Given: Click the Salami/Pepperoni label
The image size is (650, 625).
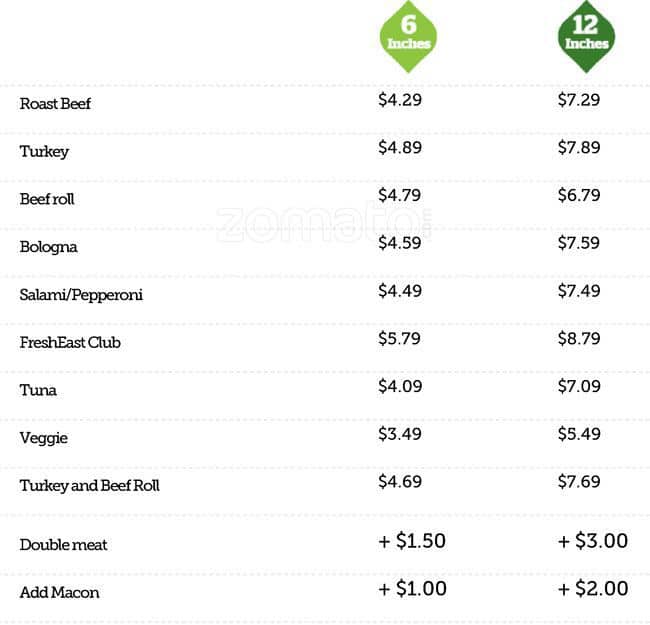Looking at the screenshot, I should click(81, 295).
